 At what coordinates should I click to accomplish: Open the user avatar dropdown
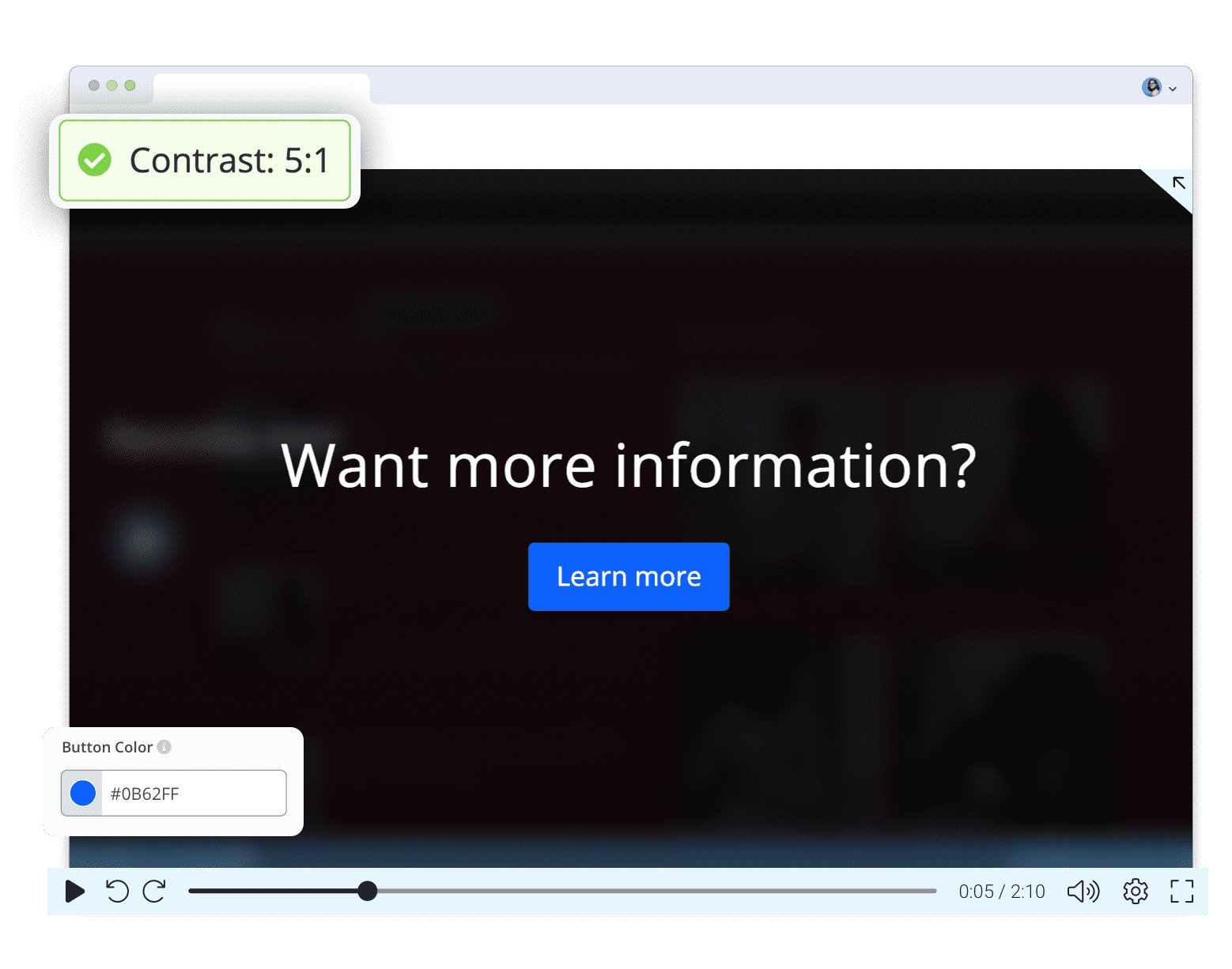(x=1173, y=89)
